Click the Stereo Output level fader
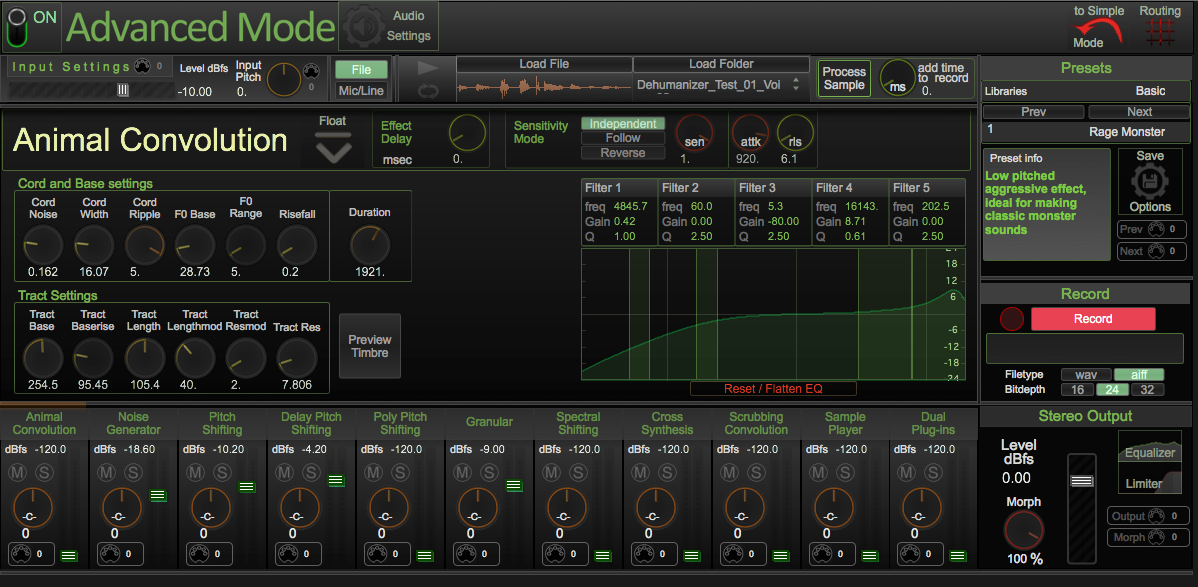This screenshot has width=1198, height=587. click(1081, 481)
